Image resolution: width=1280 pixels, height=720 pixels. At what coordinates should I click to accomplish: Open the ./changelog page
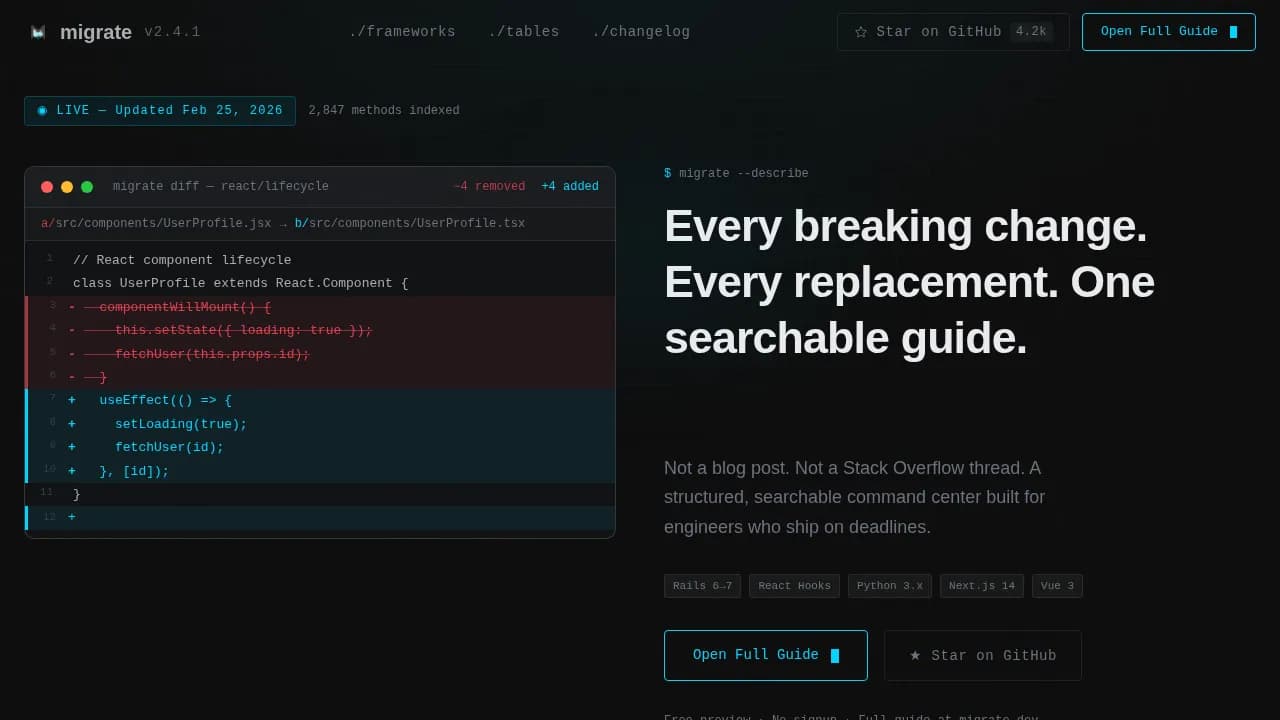(641, 31)
